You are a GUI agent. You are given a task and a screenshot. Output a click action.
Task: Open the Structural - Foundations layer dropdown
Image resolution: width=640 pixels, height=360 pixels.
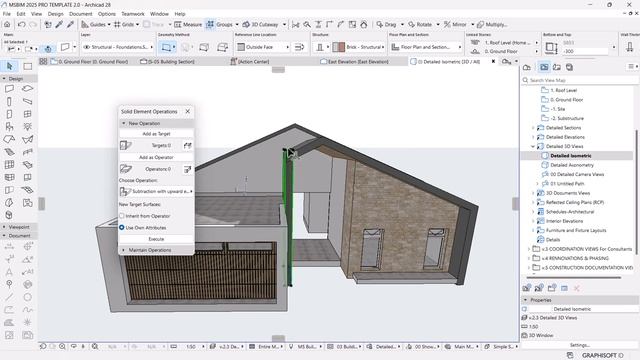click(118, 47)
